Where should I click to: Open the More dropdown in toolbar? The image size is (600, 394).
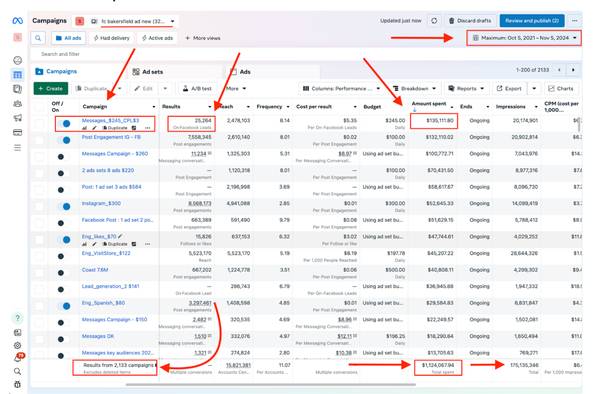coord(235,89)
